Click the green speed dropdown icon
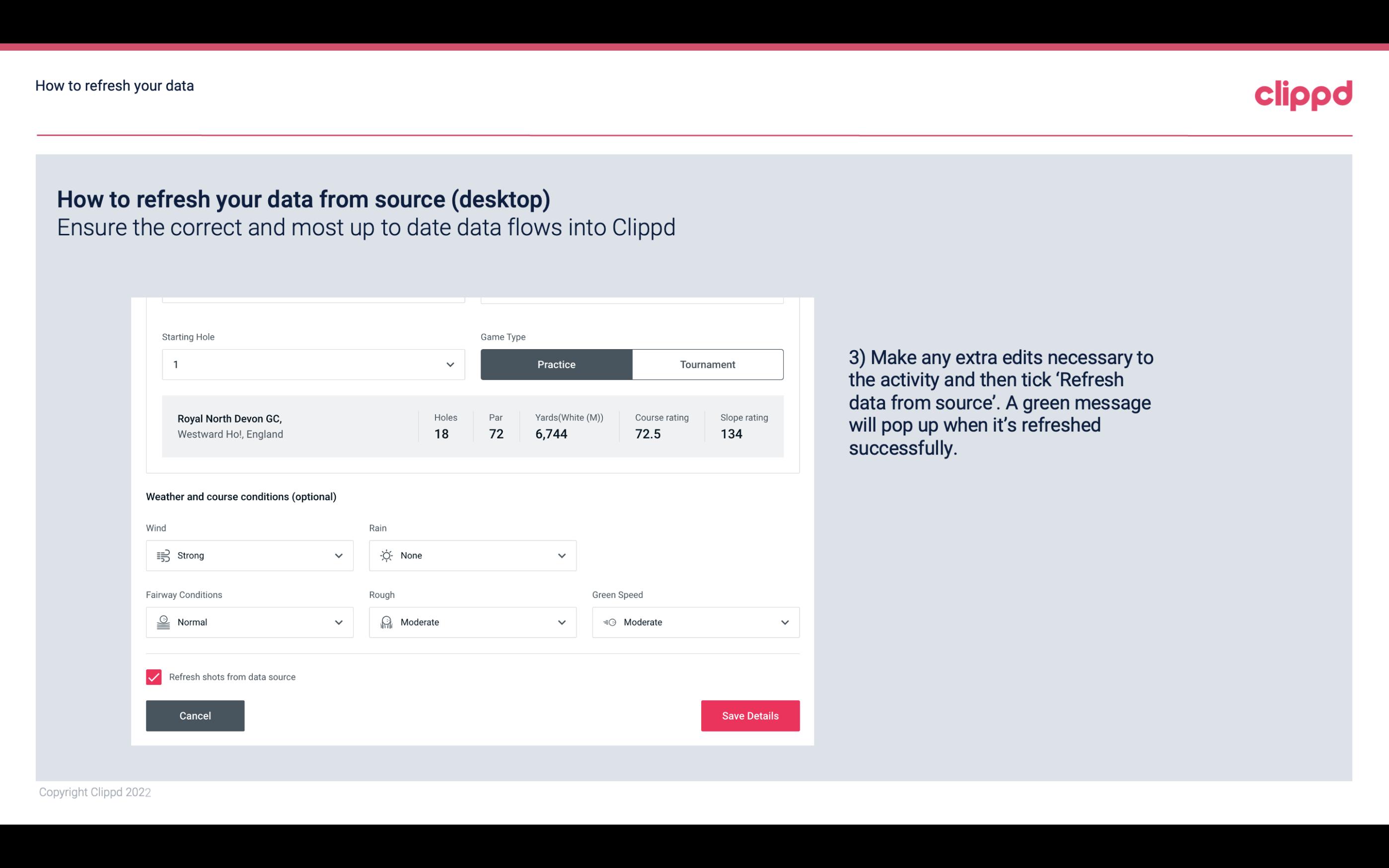1389x868 pixels. [x=785, y=622]
